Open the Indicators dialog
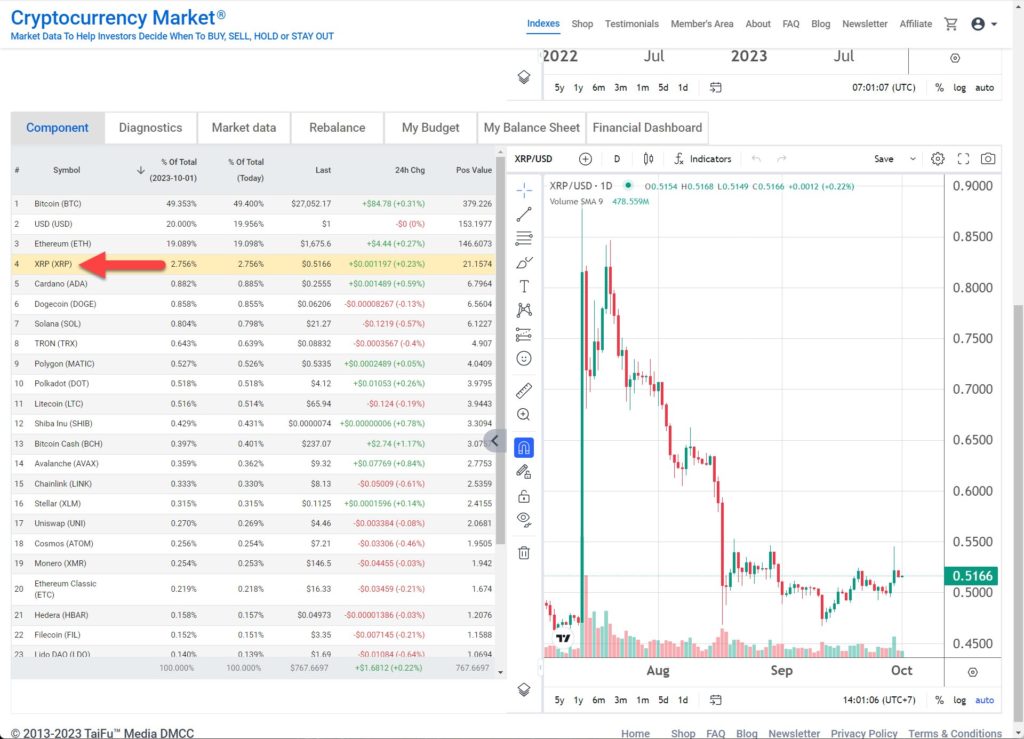This screenshot has width=1024, height=739. click(703, 159)
